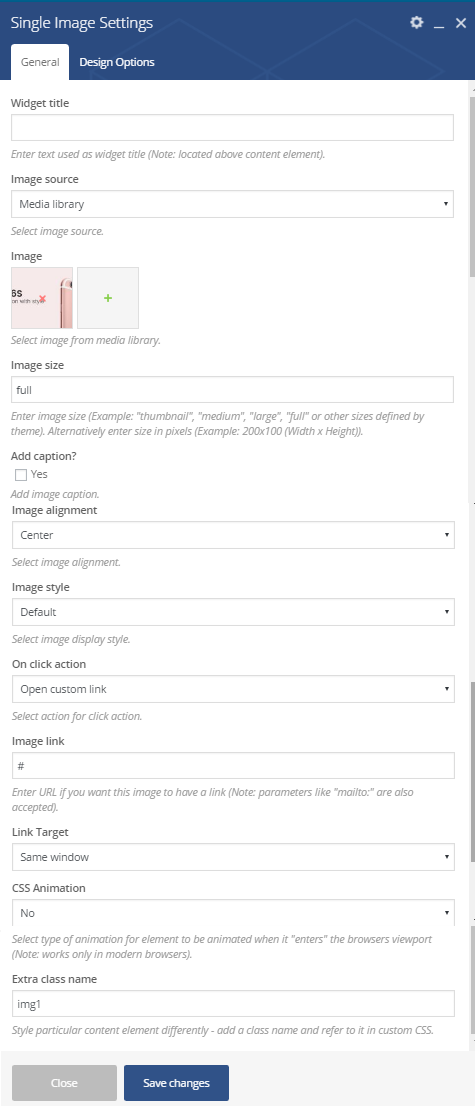Click the Image link text field

coord(233,766)
